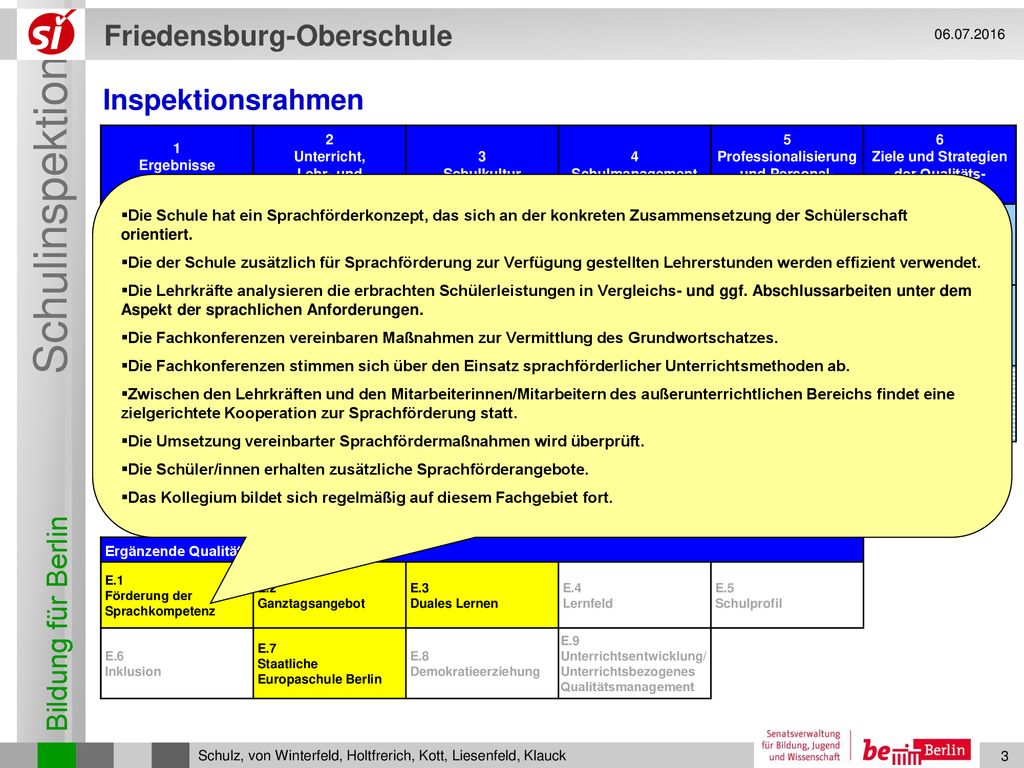Click the 'Senatsverwaltung für Bildung' text
The image size is (1024, 768).
click(803, 745)
